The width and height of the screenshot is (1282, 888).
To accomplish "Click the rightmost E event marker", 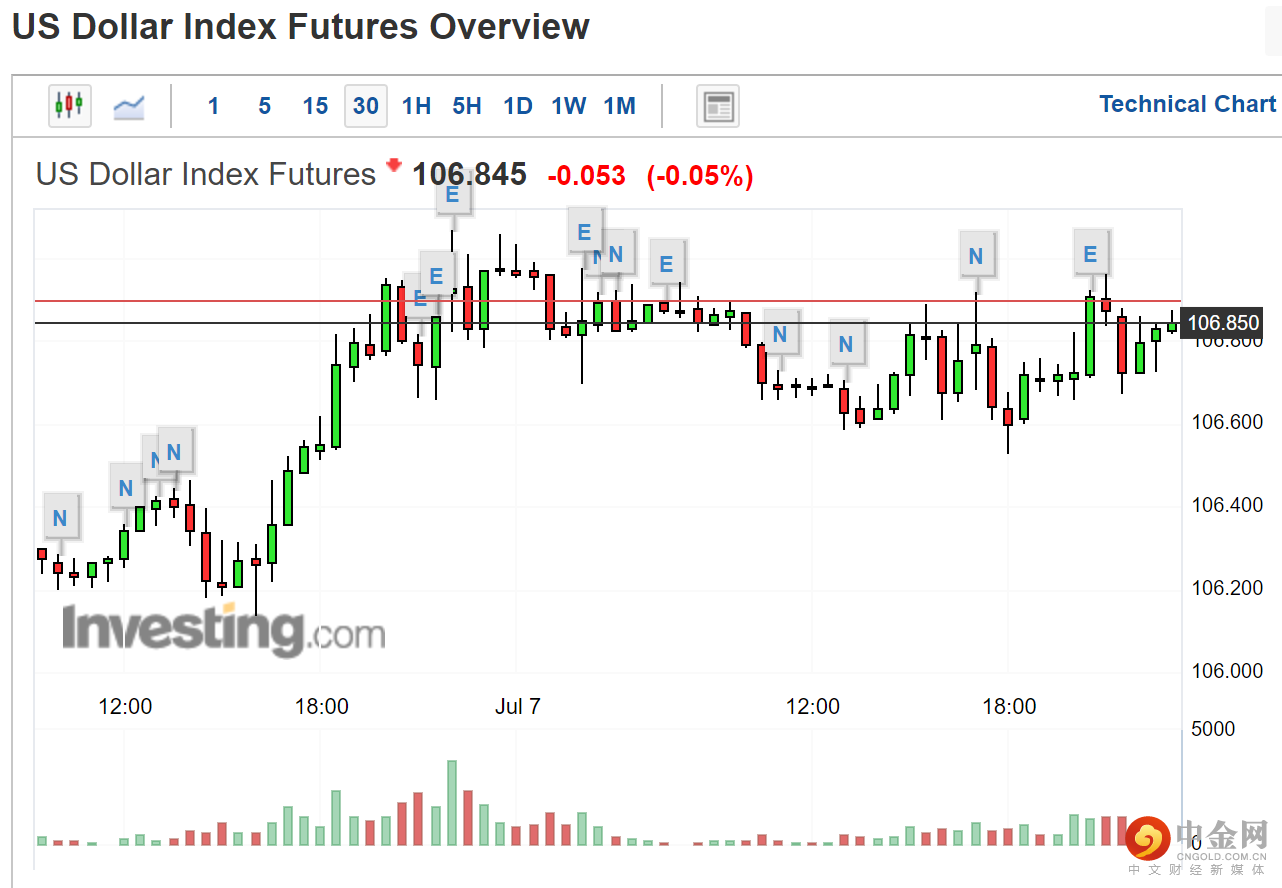I will coord(1091,254).
